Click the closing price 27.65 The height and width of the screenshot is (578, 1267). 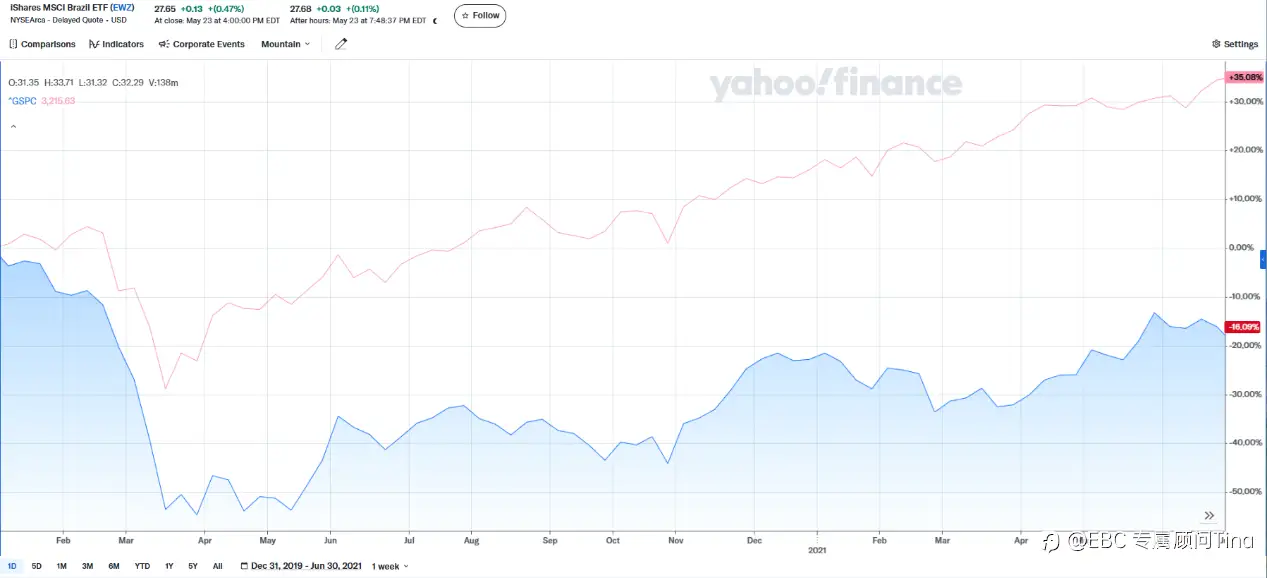[x=164, y=7]
